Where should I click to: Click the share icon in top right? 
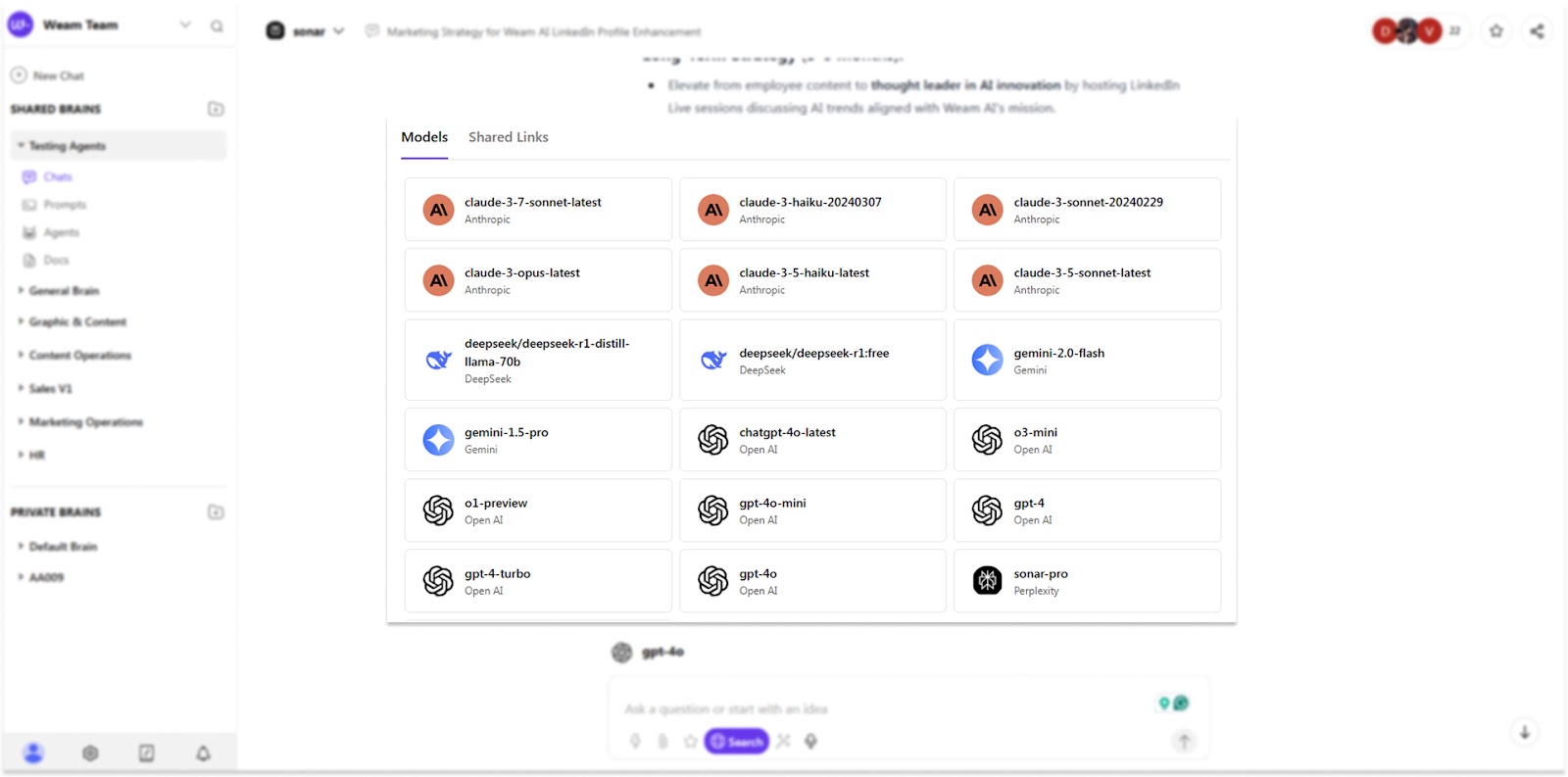tap(1537, 31)
